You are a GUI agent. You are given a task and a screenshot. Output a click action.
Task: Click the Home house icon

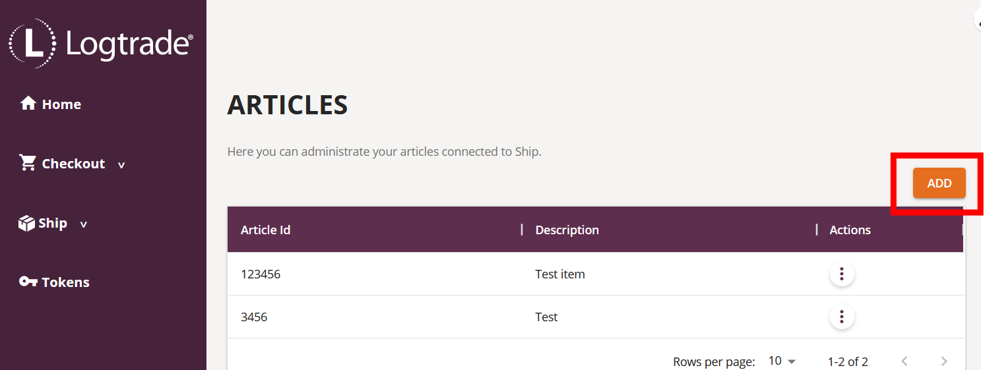27,103
